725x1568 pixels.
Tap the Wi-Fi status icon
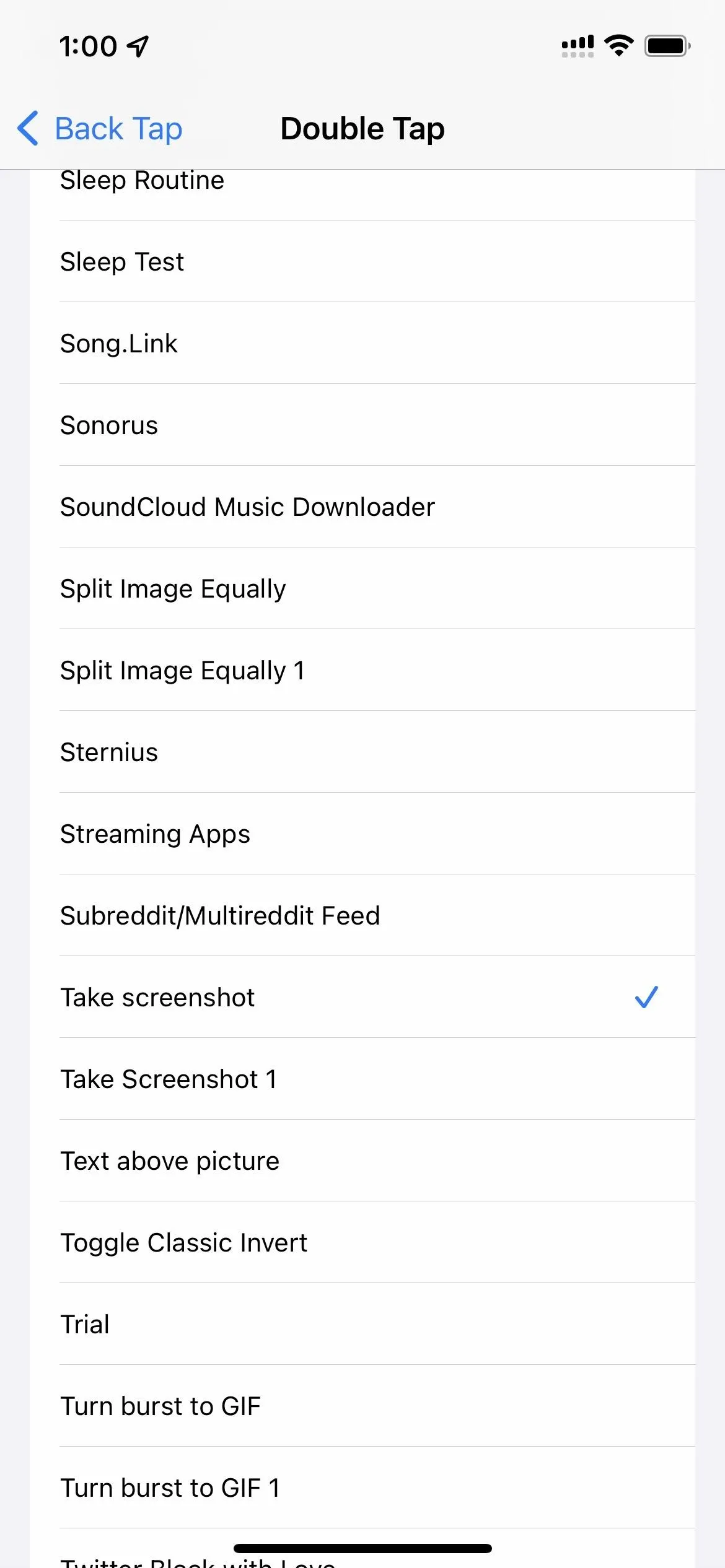click(618, 46)
